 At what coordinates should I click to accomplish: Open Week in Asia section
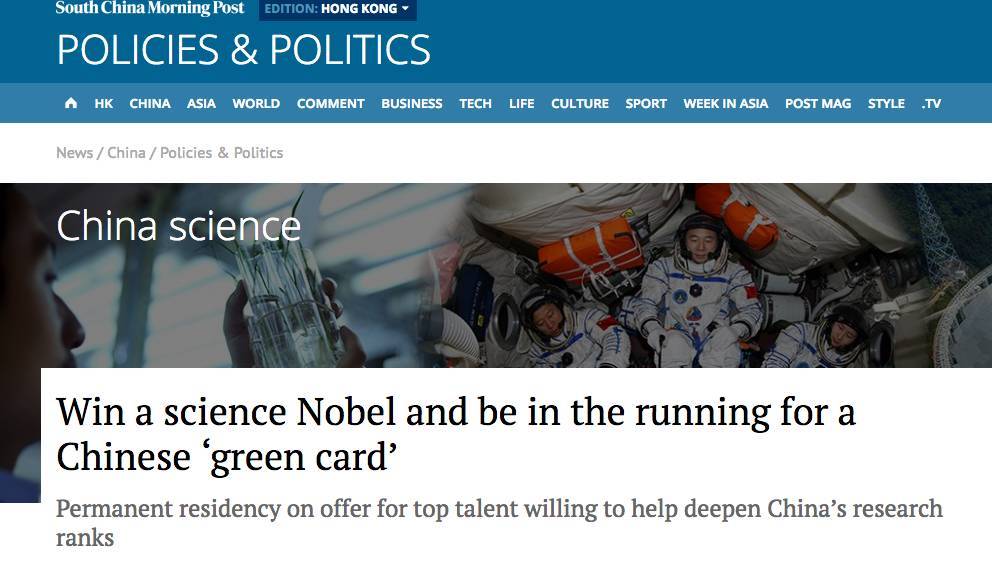726,103
